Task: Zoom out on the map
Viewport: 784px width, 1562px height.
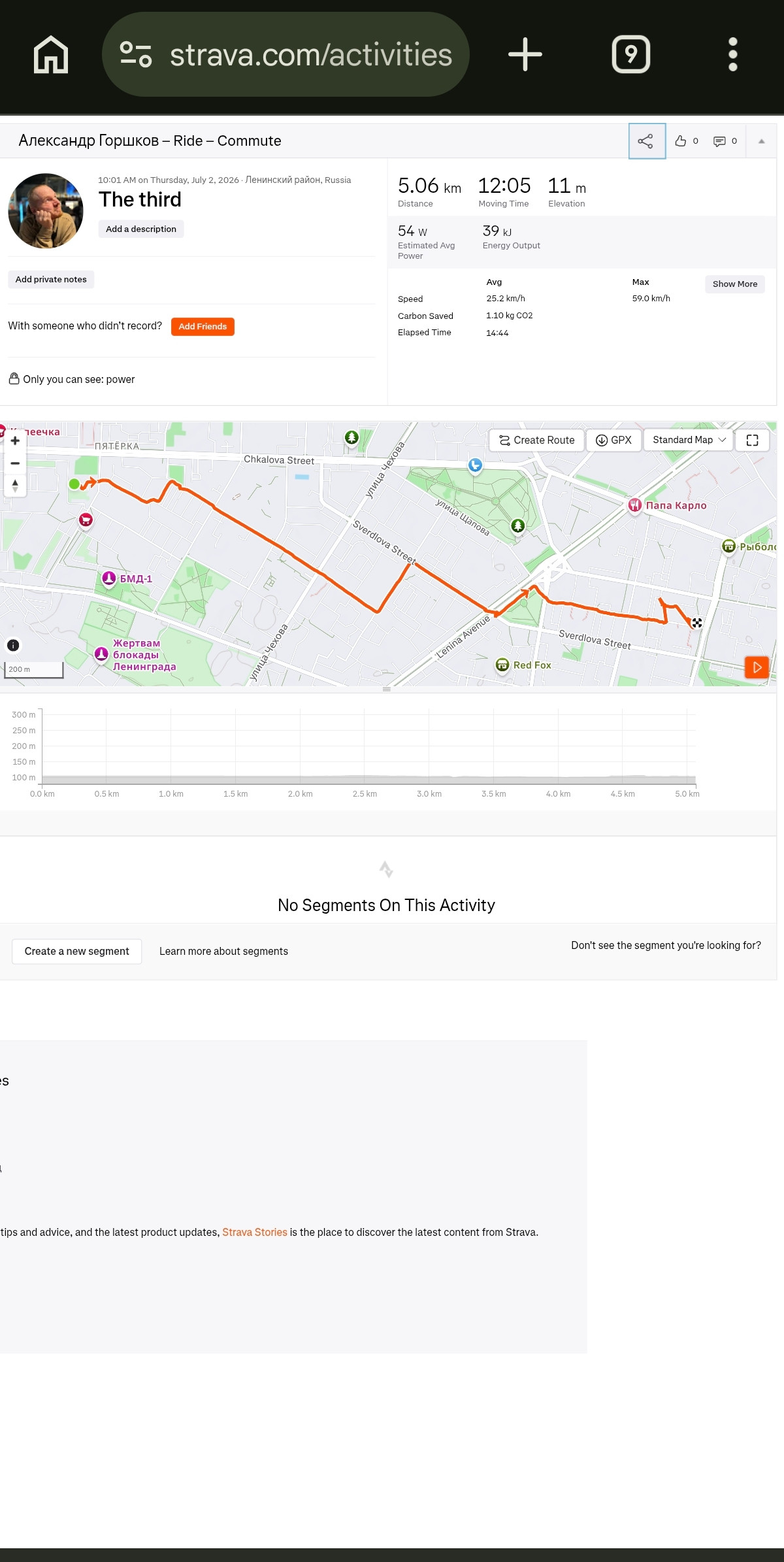Action: 15,463
